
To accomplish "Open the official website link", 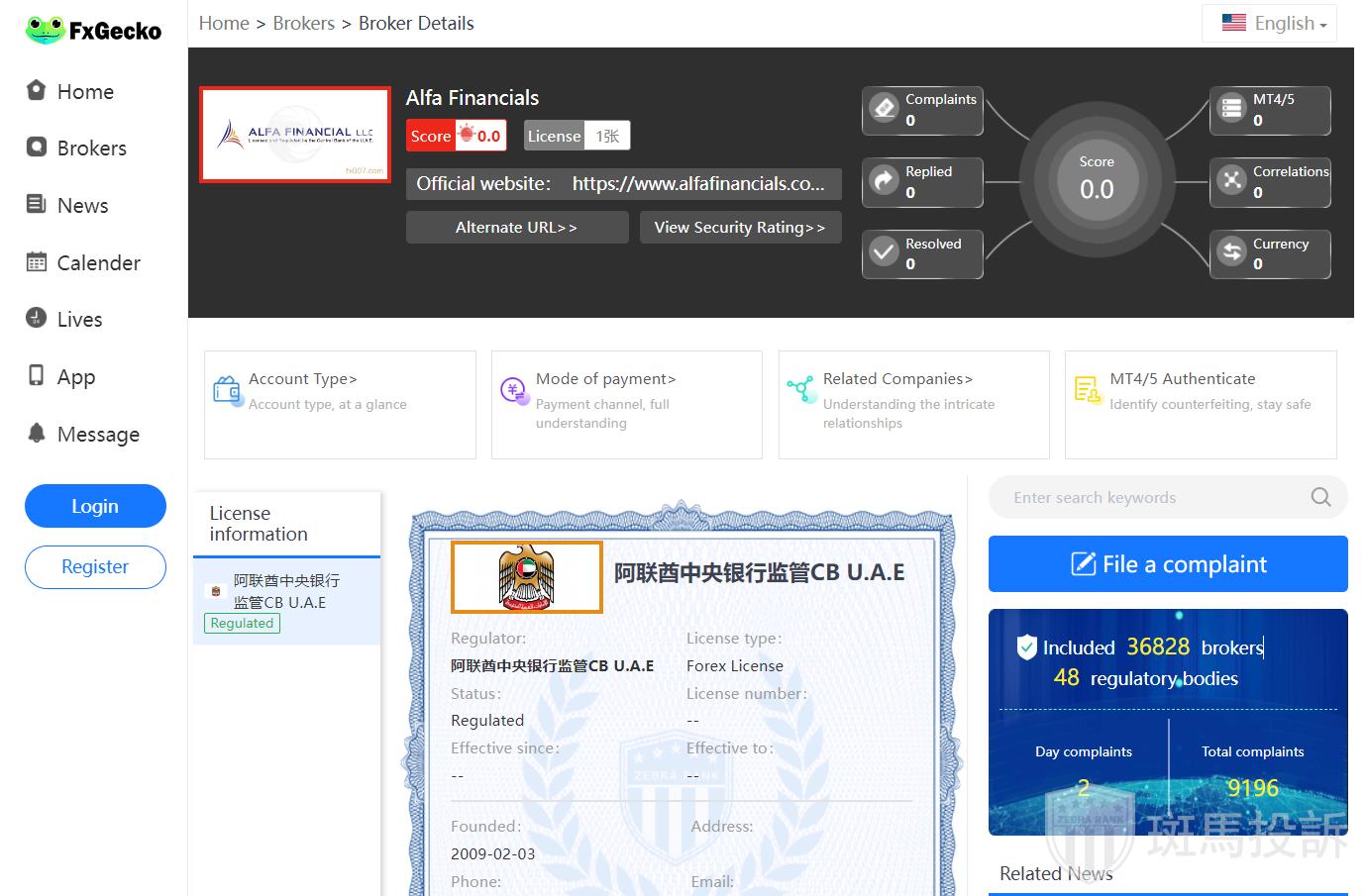I will click(x=697, y=184).
